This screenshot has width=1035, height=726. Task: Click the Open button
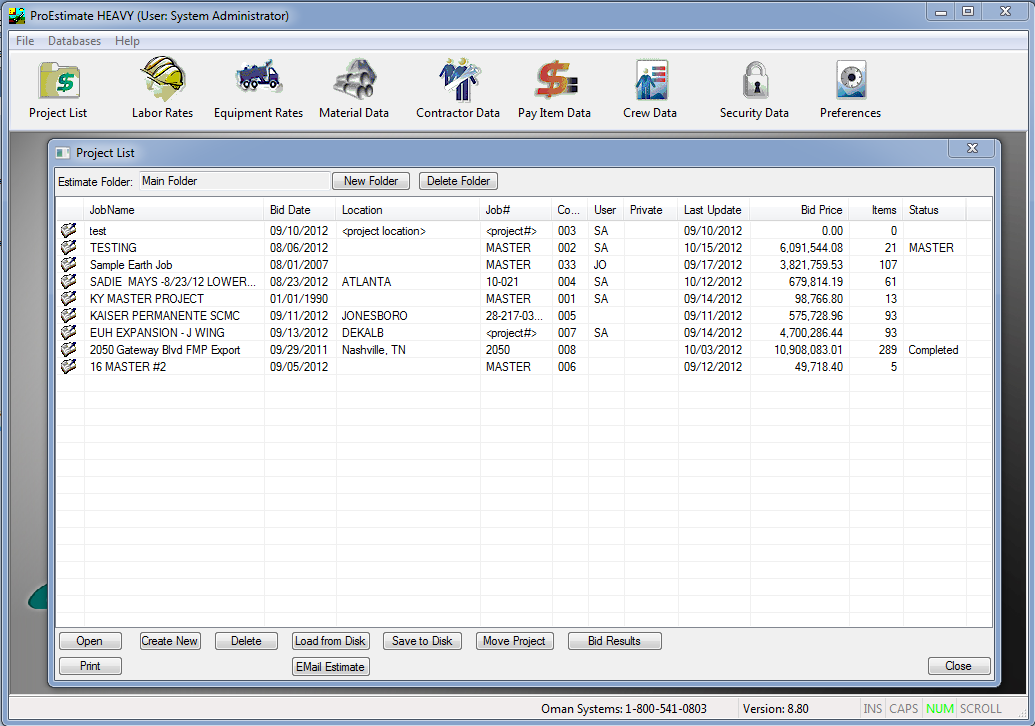(x=90, y=641)
